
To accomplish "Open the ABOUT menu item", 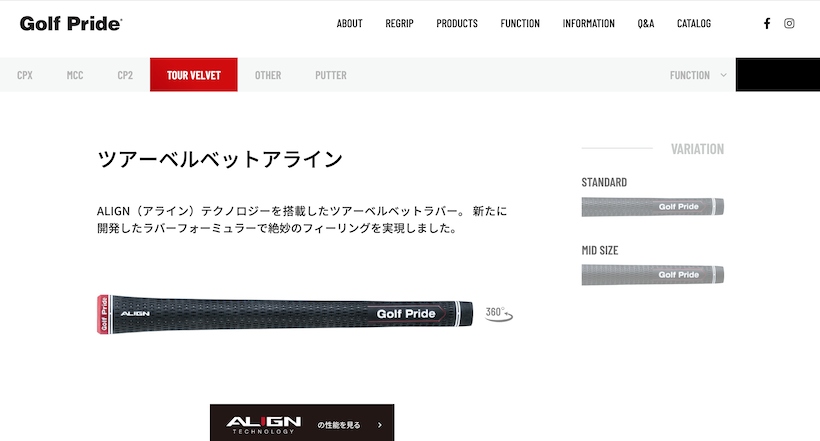I will click(349, 24).
